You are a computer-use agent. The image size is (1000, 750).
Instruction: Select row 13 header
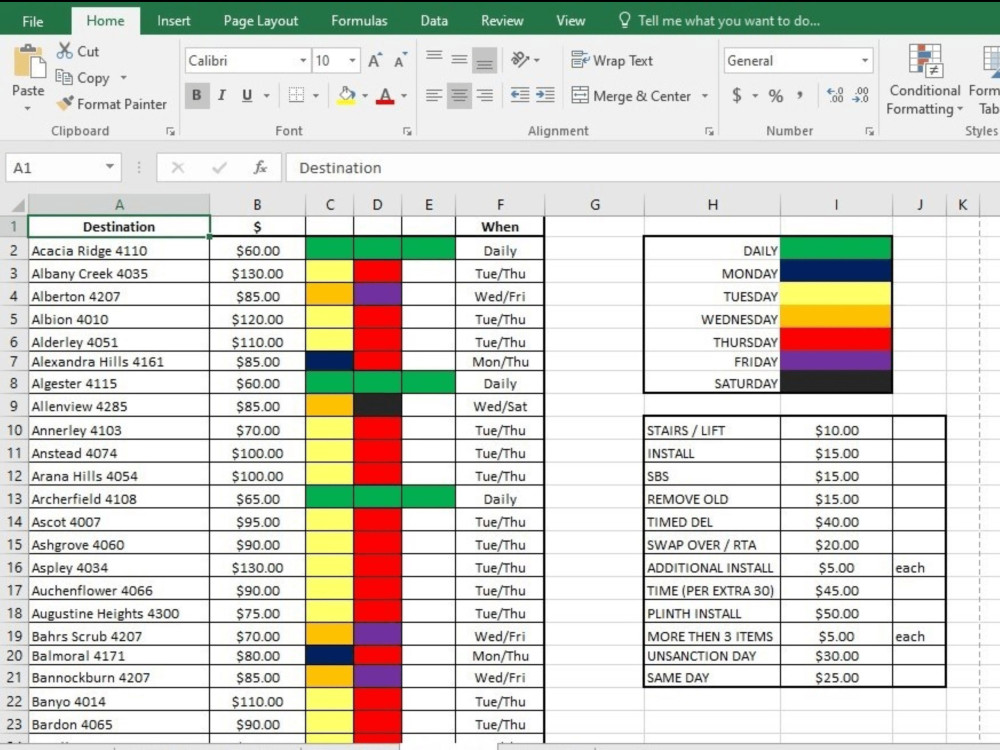click(14, 499)
